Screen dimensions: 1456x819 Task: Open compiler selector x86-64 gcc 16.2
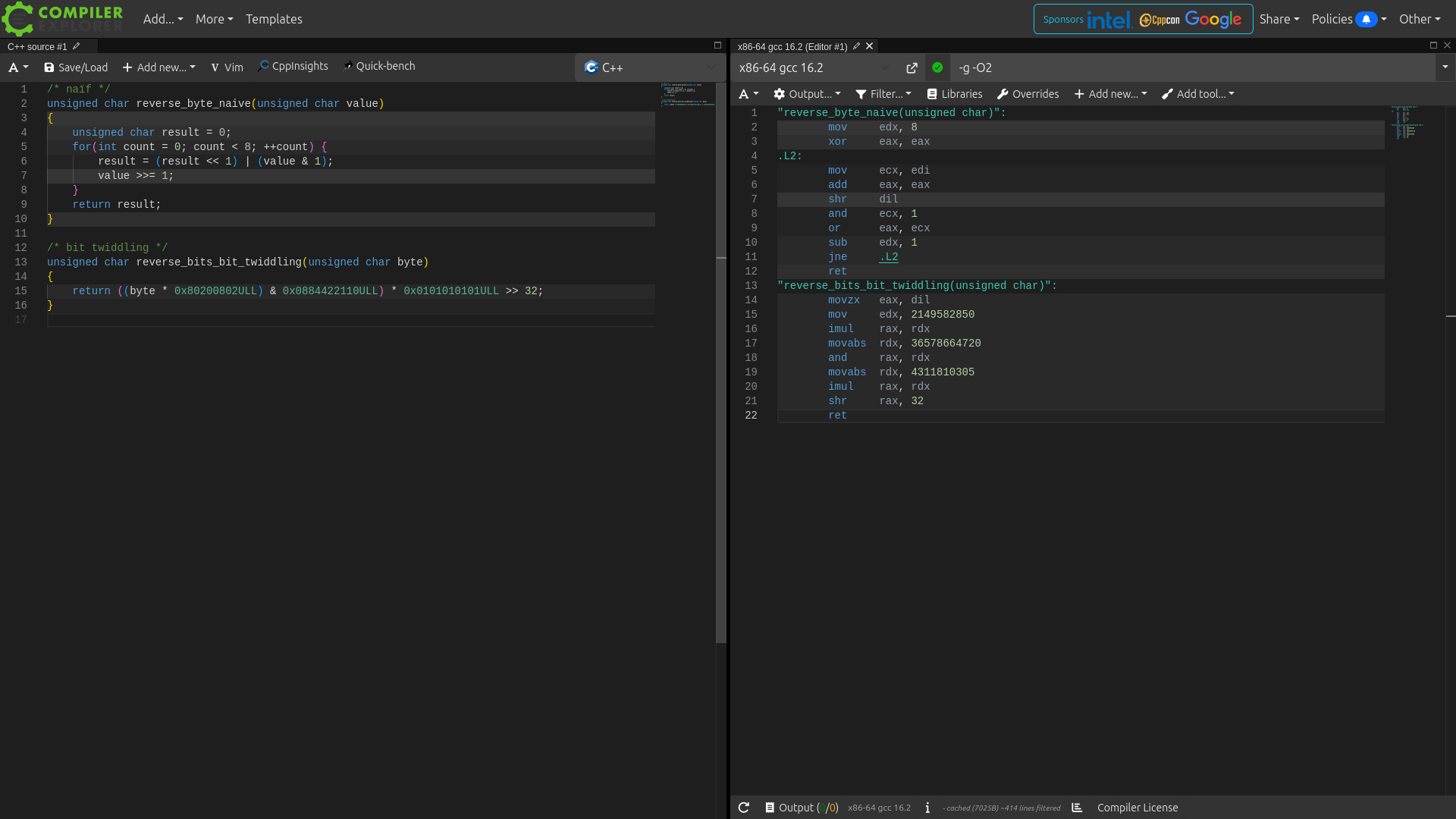click(x=814, y=67)
